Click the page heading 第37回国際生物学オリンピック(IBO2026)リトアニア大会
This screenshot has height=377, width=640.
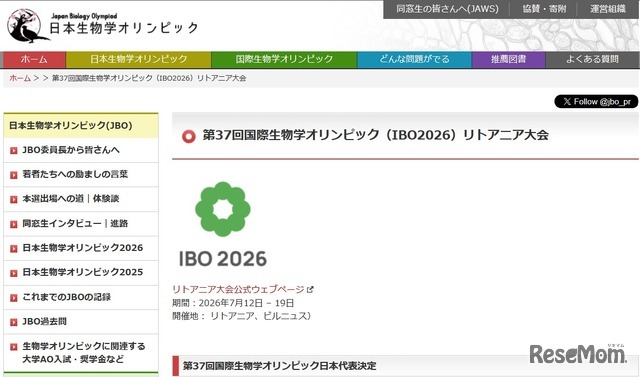[x=376, y=135]
